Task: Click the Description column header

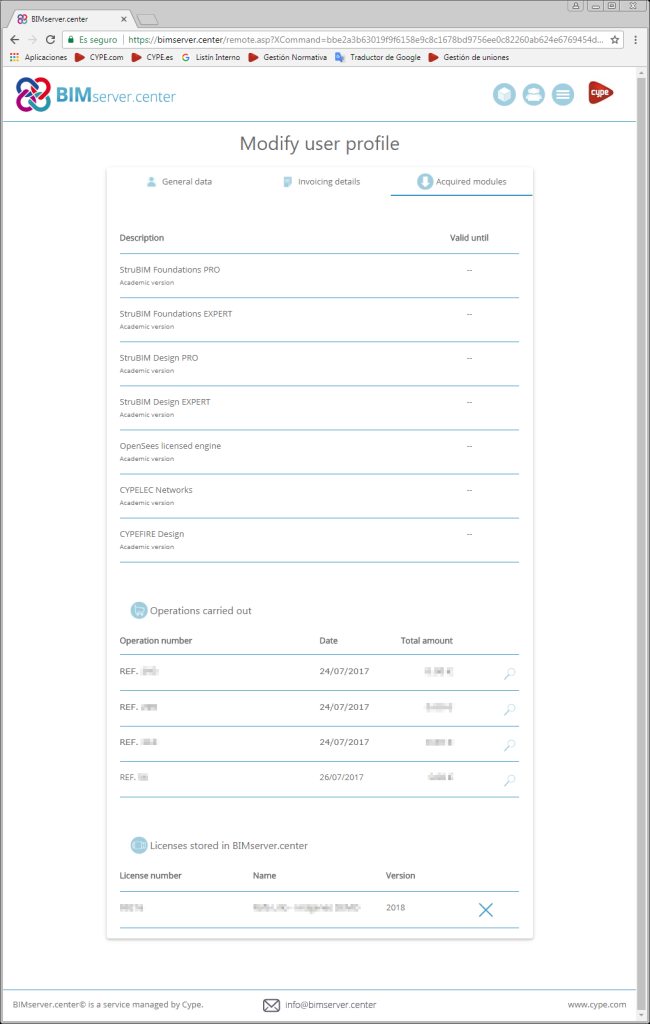Action: click(x=142, y=238)
